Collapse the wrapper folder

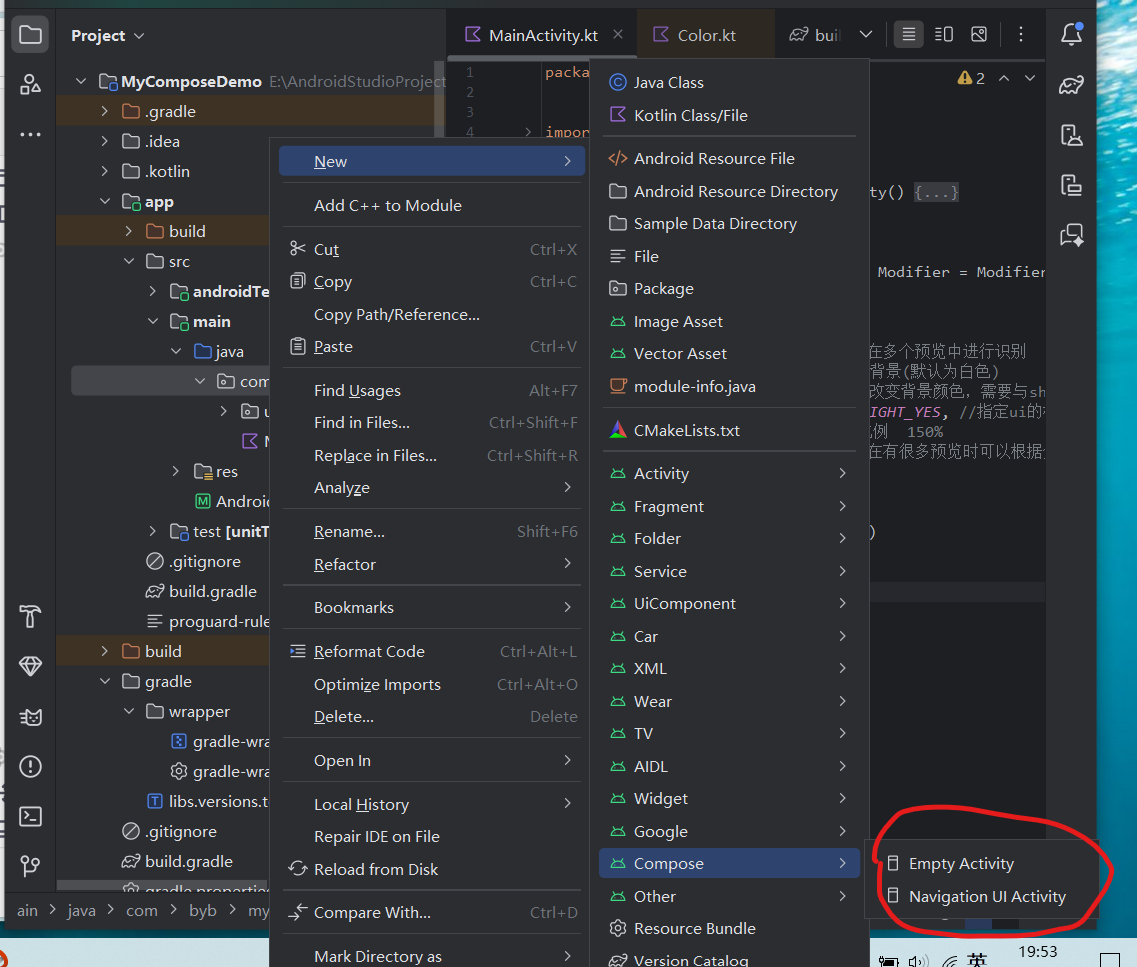pos(129,711)
